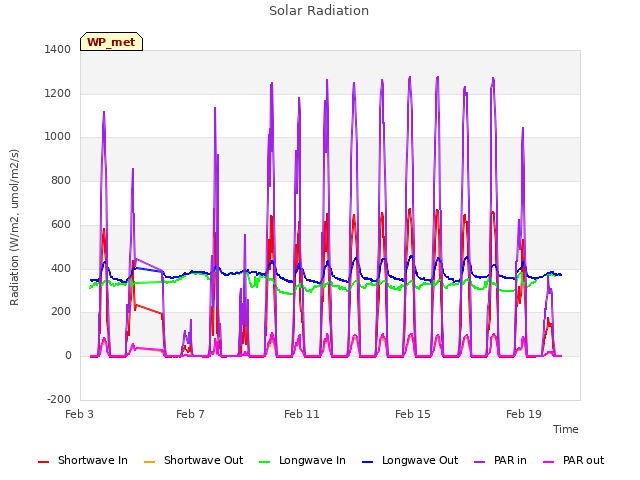The image size is (640, 480).
Task: Click the Feb 11 x-axis label
Action: (x=301, y=414)
